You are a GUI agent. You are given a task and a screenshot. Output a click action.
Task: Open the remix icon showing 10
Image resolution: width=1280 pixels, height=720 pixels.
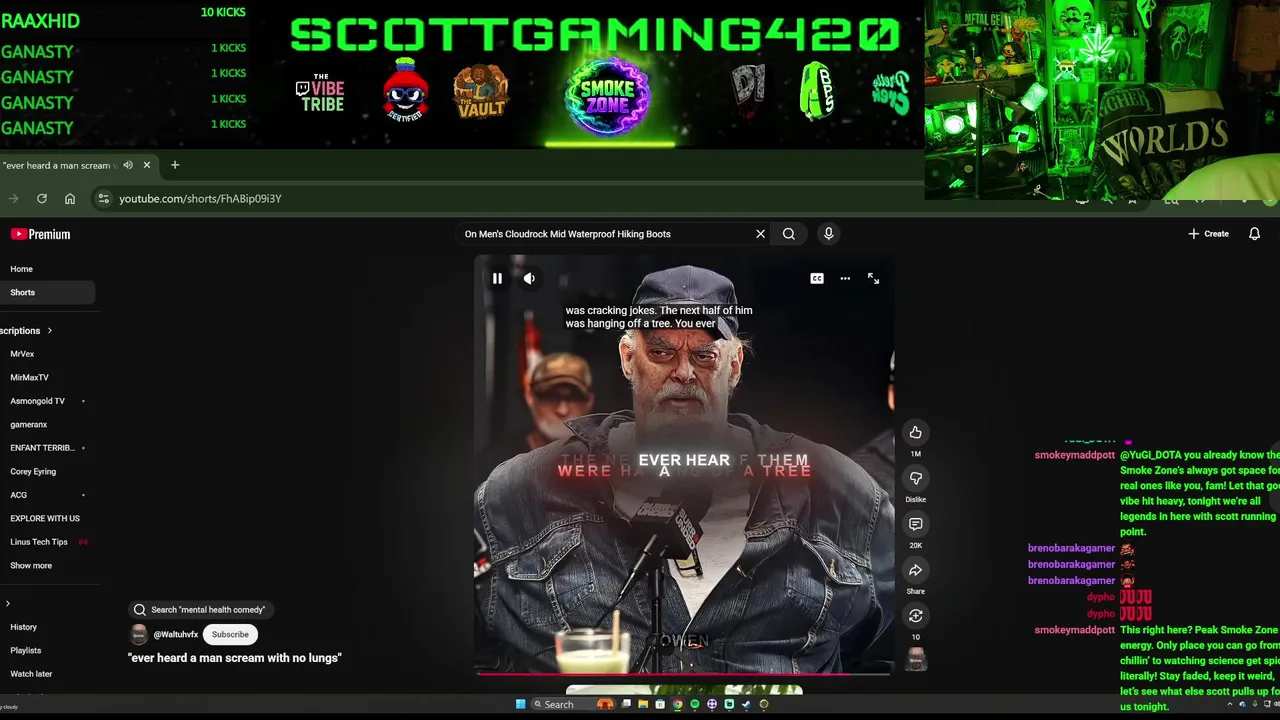pyautogui.click(x=915, y=616)
